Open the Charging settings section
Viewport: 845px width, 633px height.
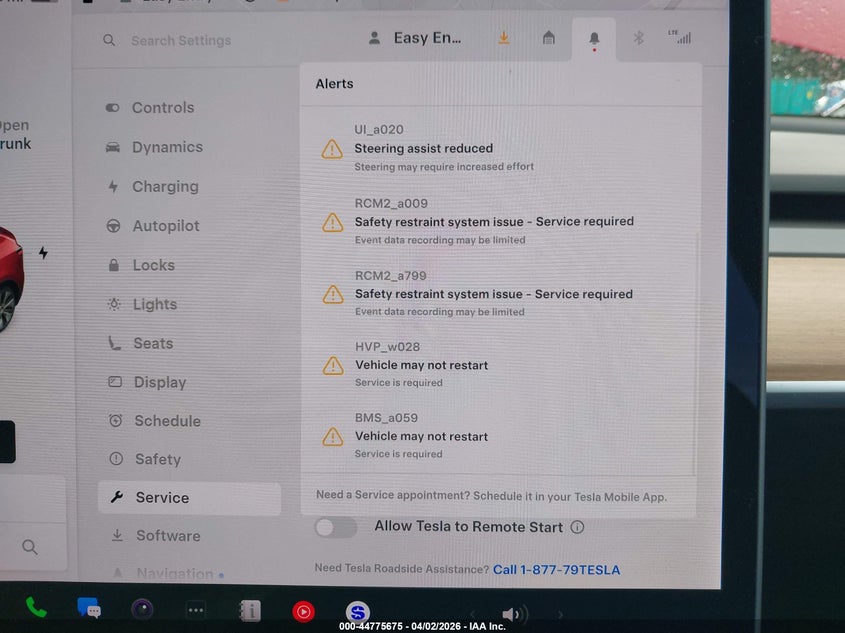click(x=165, y=187)
